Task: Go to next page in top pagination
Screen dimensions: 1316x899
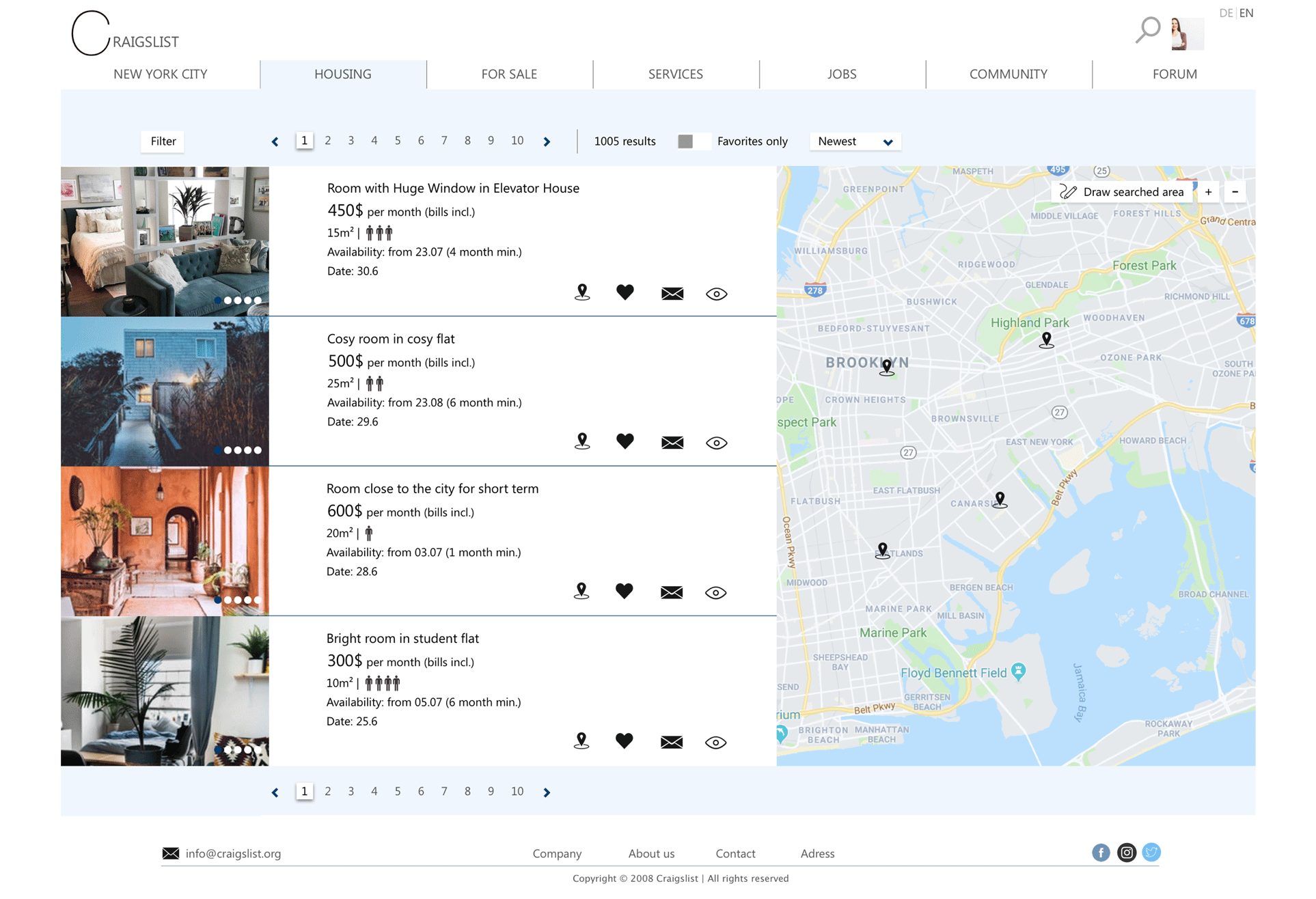Action: tap(547, 142)
